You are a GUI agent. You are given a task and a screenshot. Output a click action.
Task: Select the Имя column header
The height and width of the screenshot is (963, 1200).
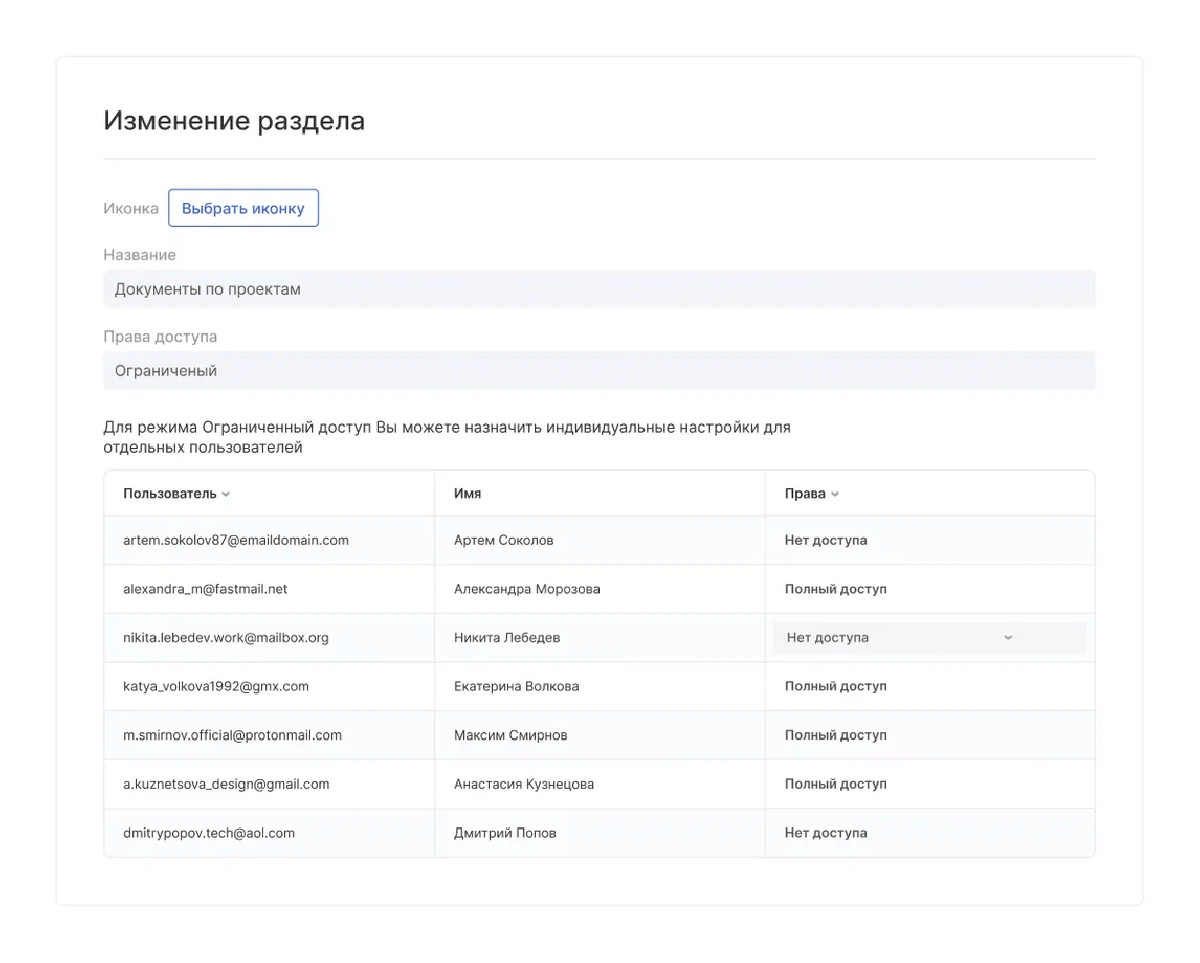click(467, 493)
